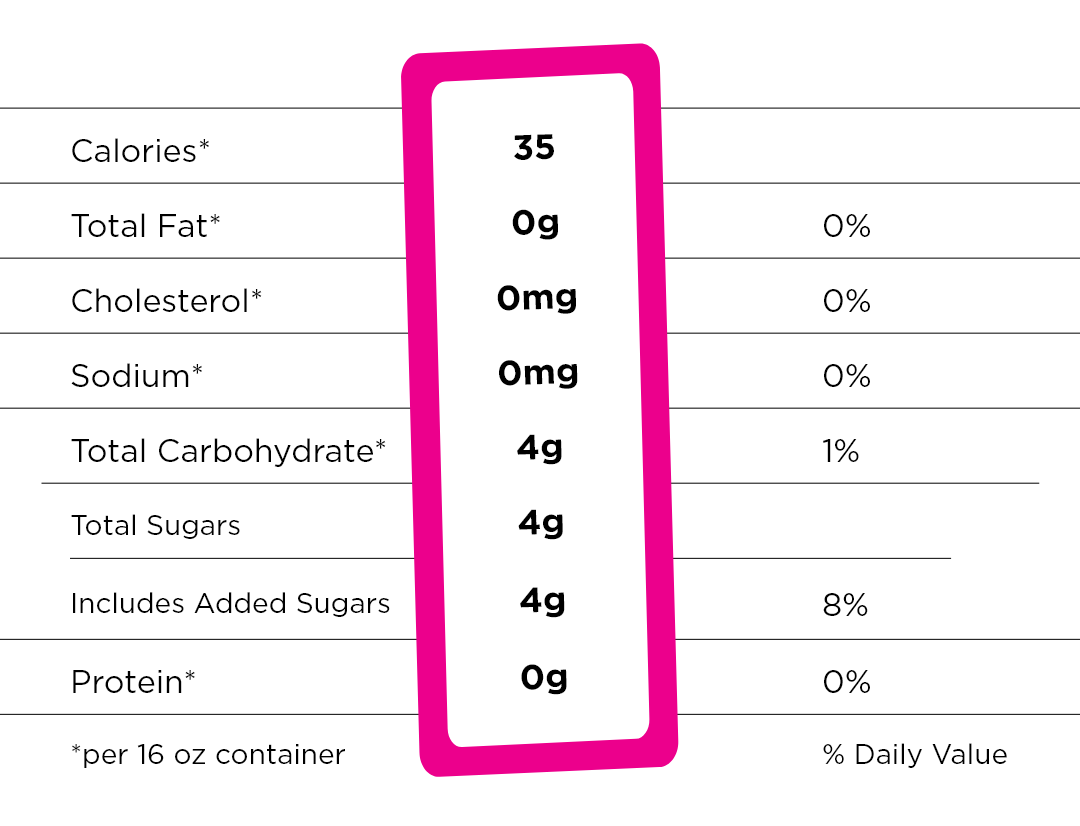Image resolution: width=1080 pixels, height=826 pixels.
Task: Select the 0mg value for Sodium
Action: tap(538, 373)
